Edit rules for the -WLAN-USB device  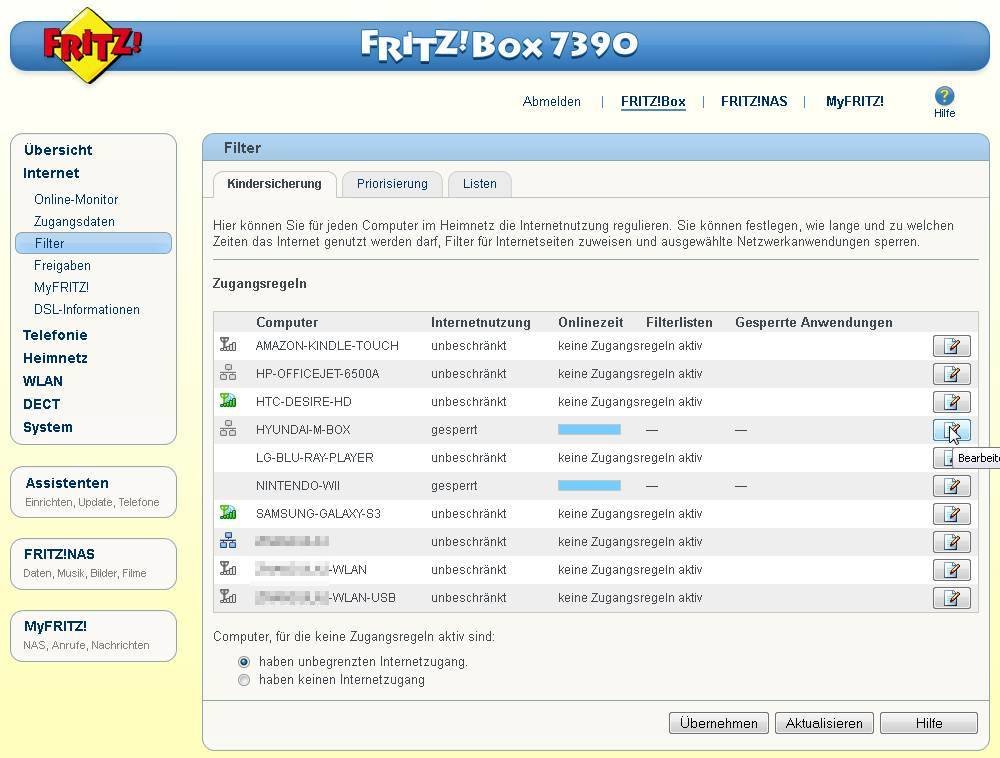[952, 598]
